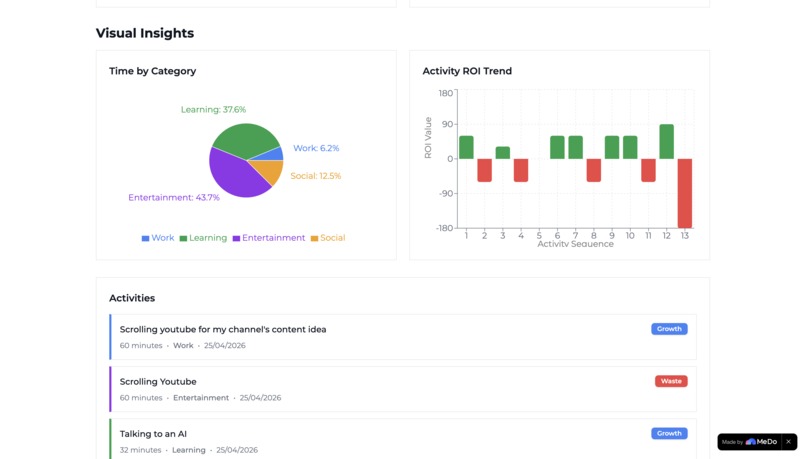The height and width of the screenshot is (459, 806).
Task: Click the Learning legend color square
Action: (183, 238)
